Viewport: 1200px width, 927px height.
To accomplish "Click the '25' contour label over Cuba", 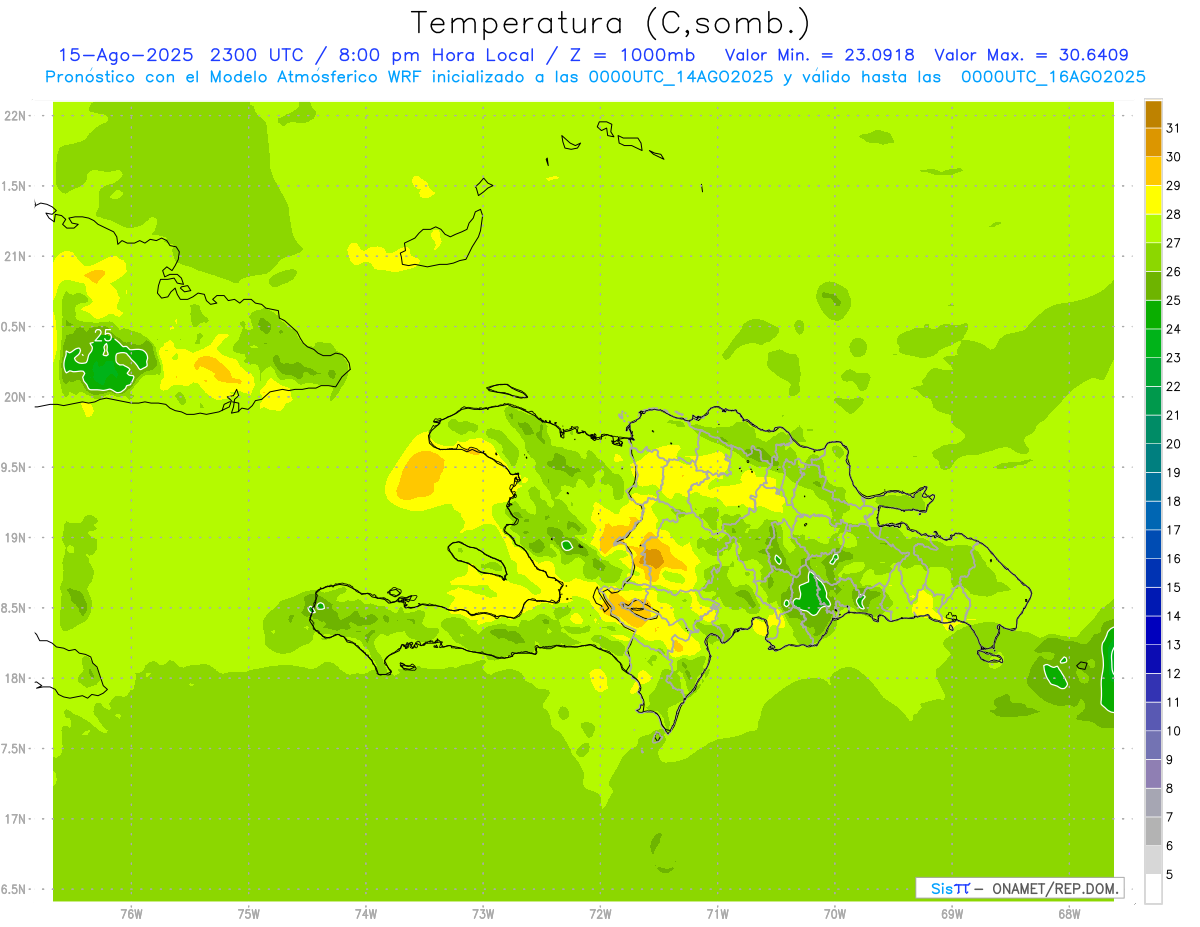I will click(102, 335).
